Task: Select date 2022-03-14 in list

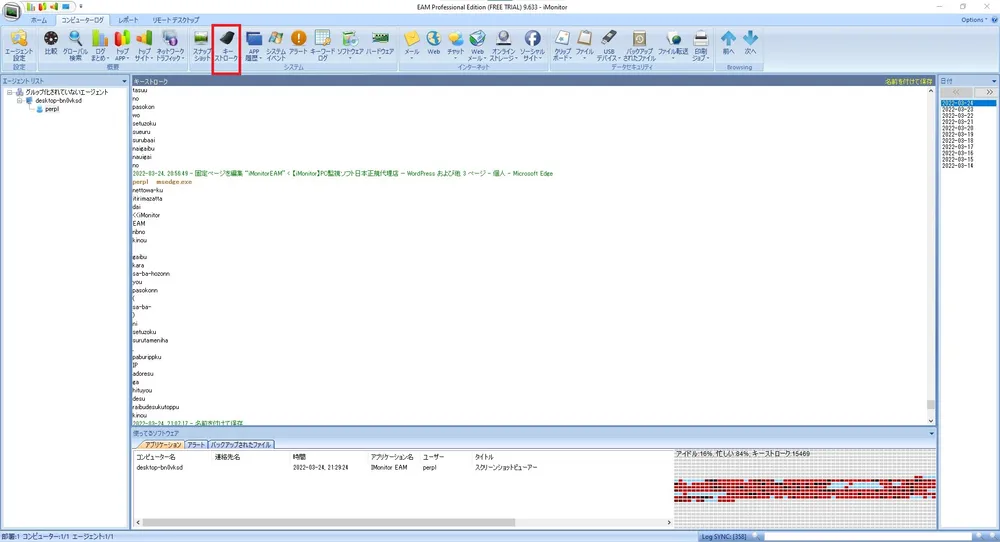Action: (x=957, y=165)
